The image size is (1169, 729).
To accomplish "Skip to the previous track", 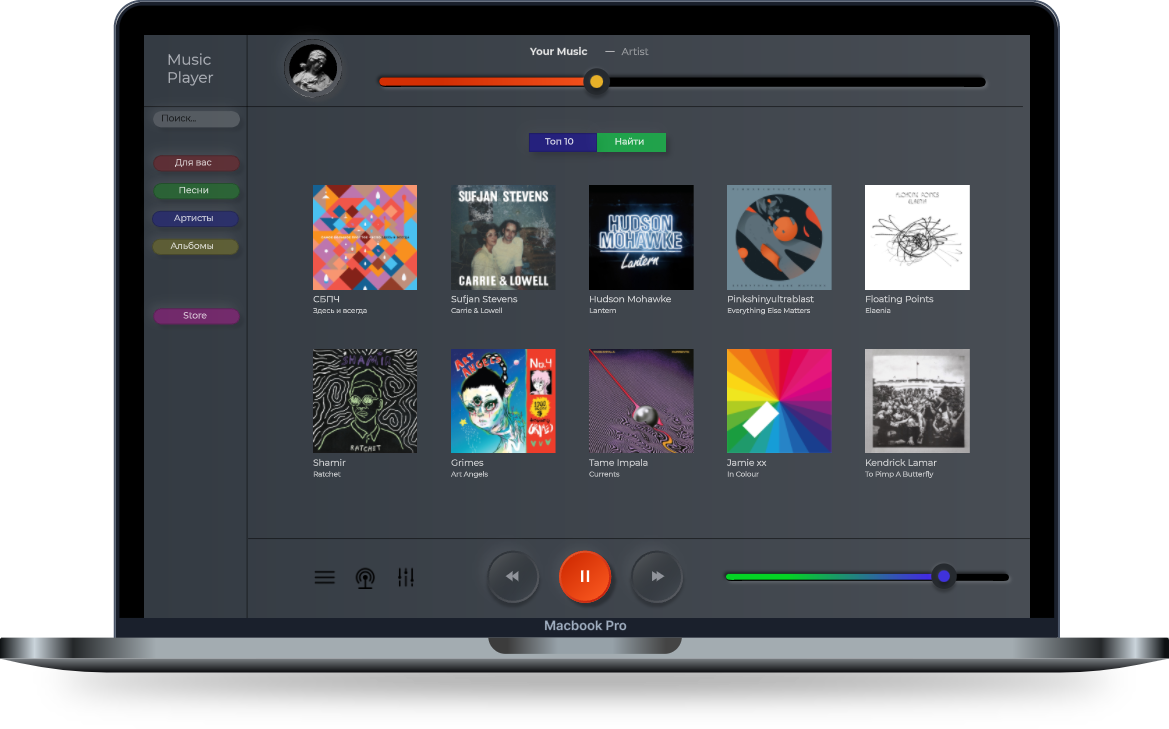I will tap(513, 576).
